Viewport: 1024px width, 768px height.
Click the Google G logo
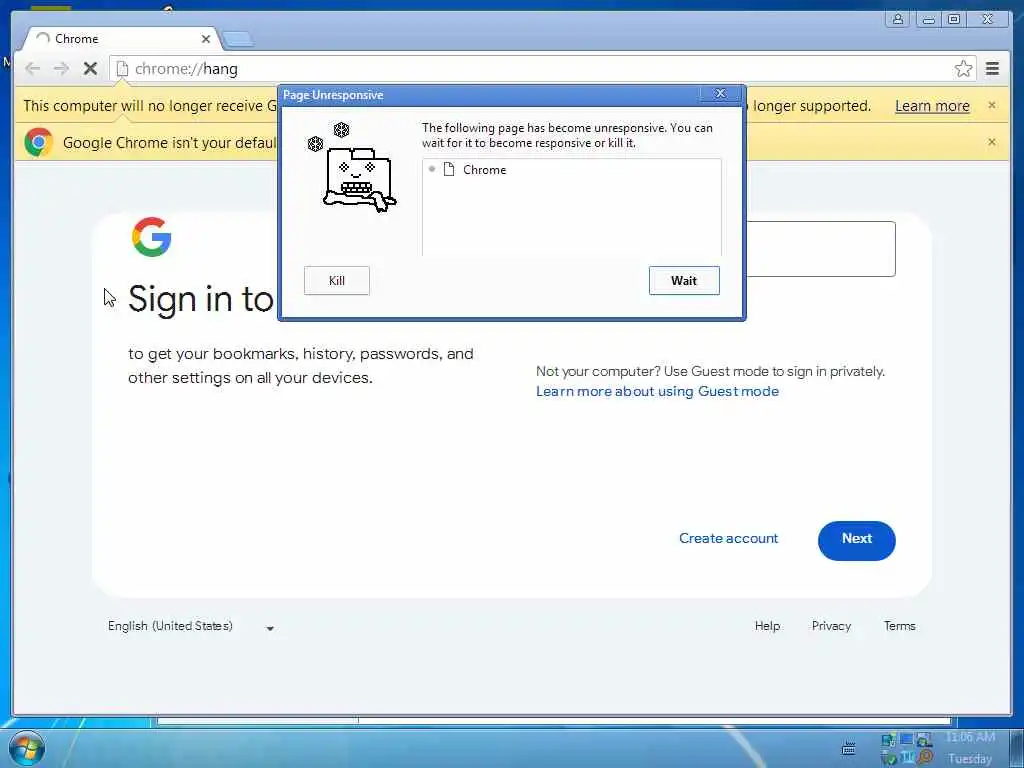pyautogui.click(x=152, y=237)
